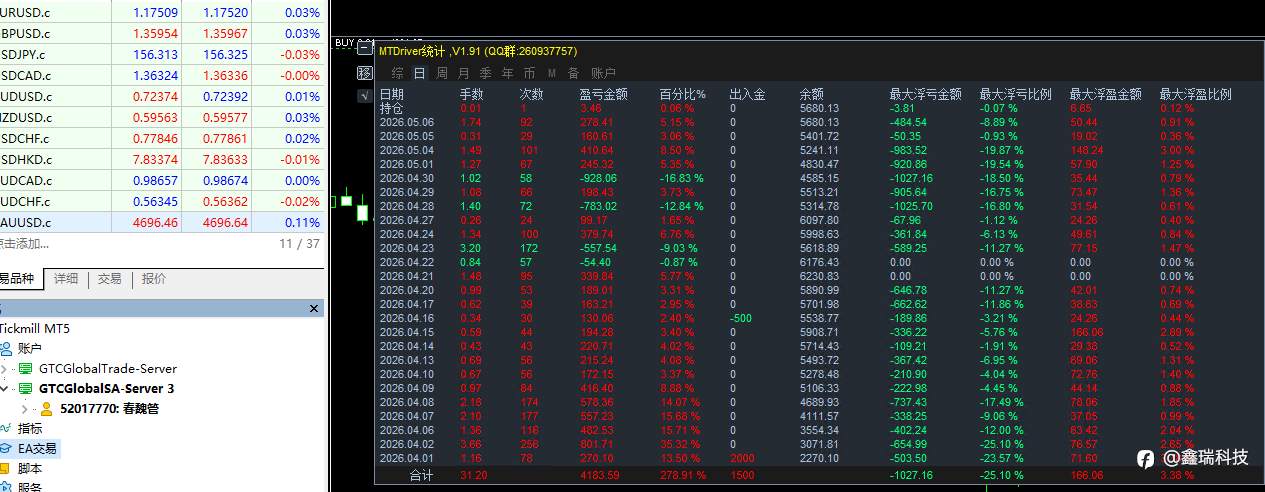Select the 年 yearly statistics tab
Viewport: 1265px width, 492px height.
click(507, 73)
